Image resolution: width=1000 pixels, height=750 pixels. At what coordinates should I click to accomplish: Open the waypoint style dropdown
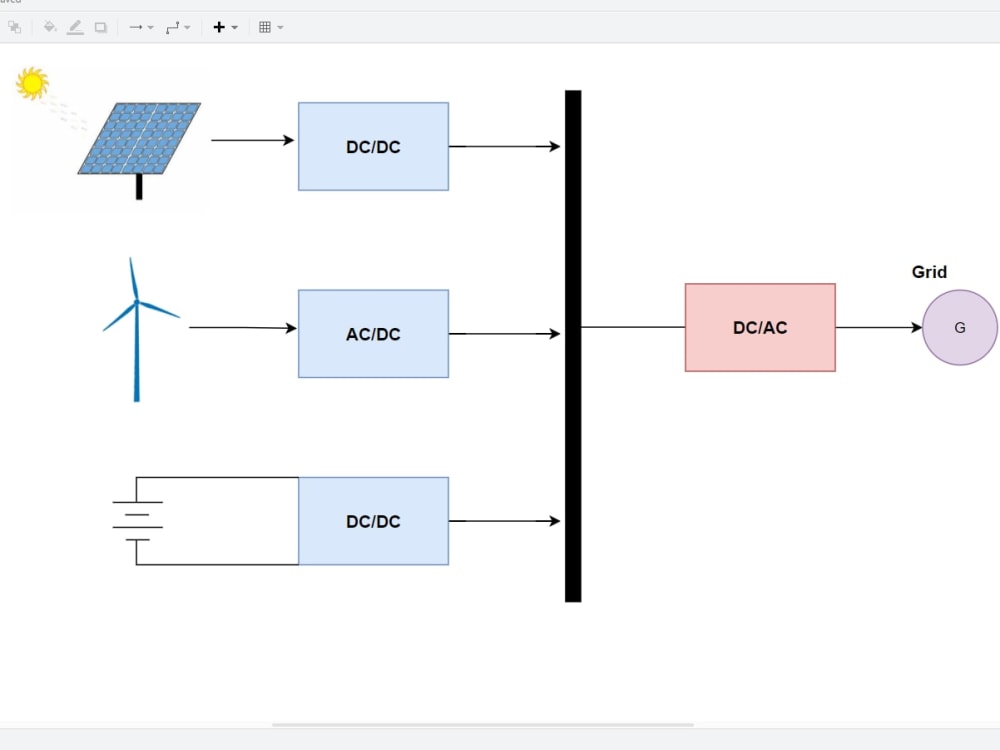click(187, 27)
